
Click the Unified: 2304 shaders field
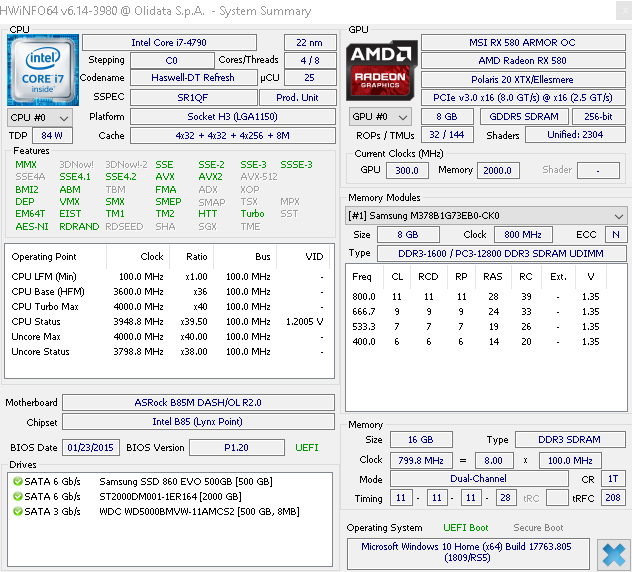575,135
